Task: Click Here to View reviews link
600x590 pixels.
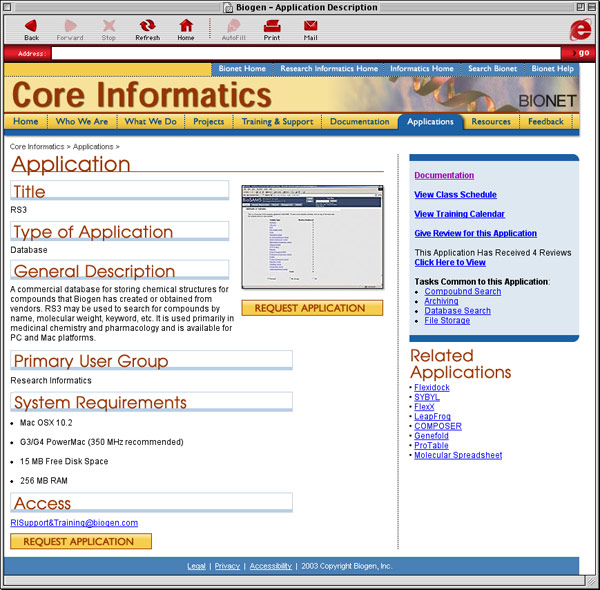Action: tap(450, 262)
